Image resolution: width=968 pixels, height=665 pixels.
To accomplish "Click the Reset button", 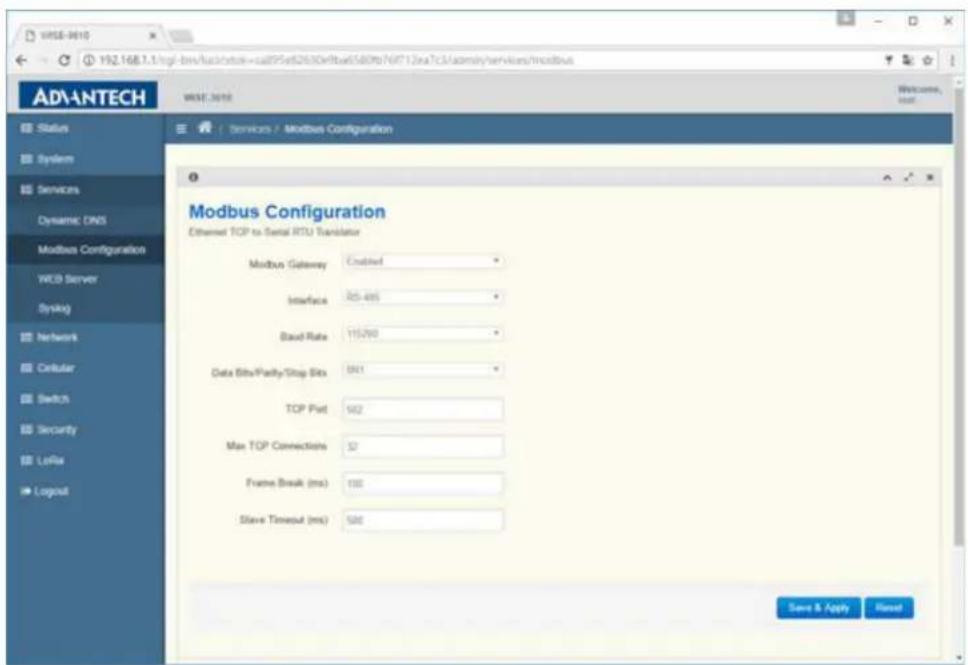I will [x=889, y=608].
